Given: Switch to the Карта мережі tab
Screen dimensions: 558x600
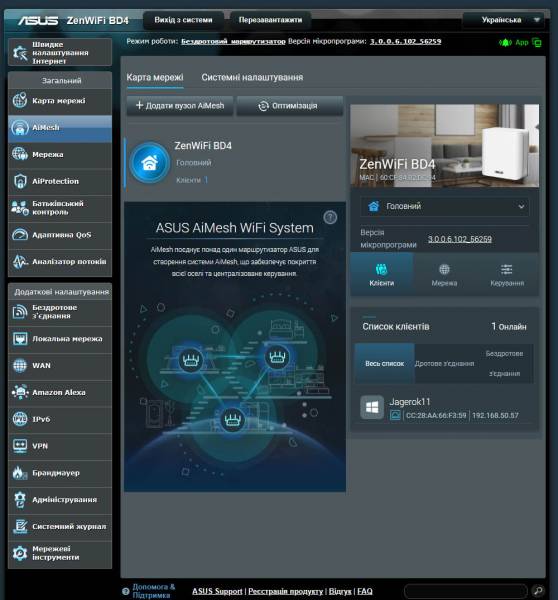Looking at the screenshot, I should coord(155,78).
